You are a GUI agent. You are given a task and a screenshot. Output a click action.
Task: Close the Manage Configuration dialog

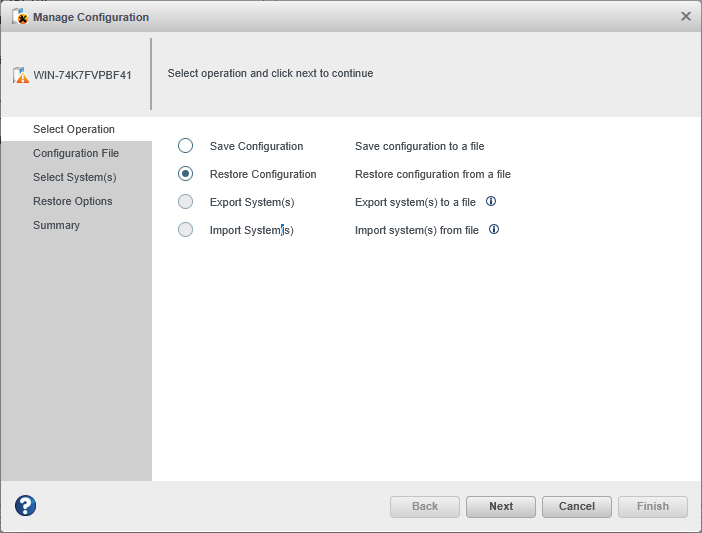pos(685,16)
